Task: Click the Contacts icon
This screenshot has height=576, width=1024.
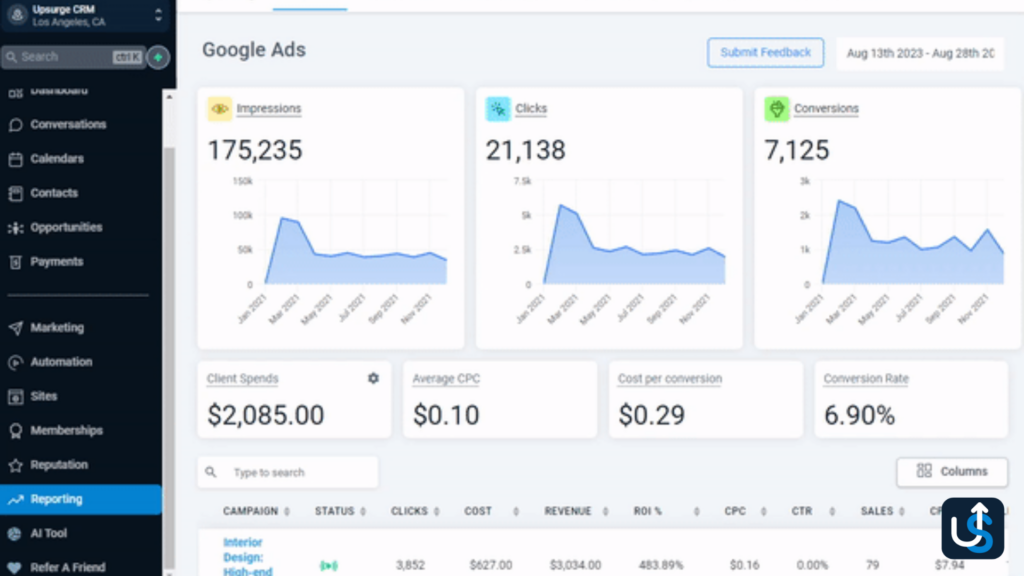Action: point(16,193)
